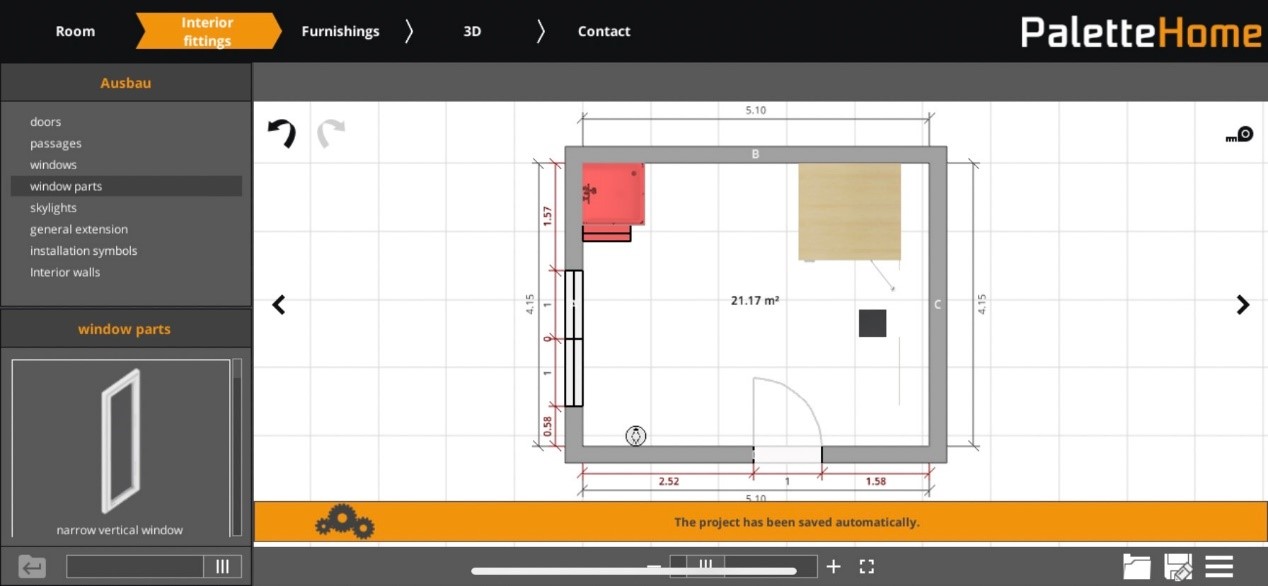Viewport: 1268px width, 586px height.
Task: Open the project folder icon
Action: 1137,567
